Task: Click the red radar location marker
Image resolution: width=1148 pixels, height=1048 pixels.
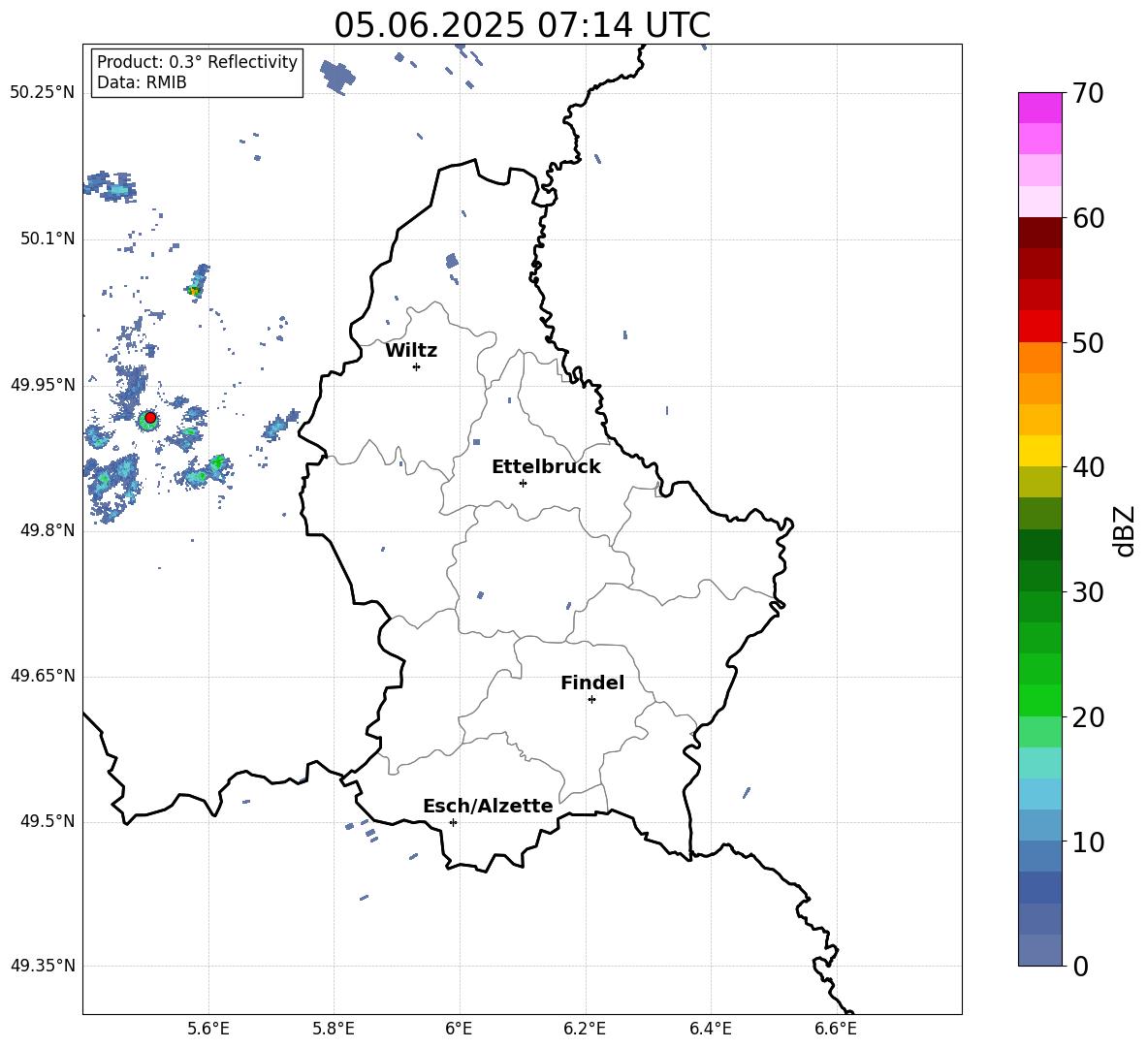Action: click(150, 418)
